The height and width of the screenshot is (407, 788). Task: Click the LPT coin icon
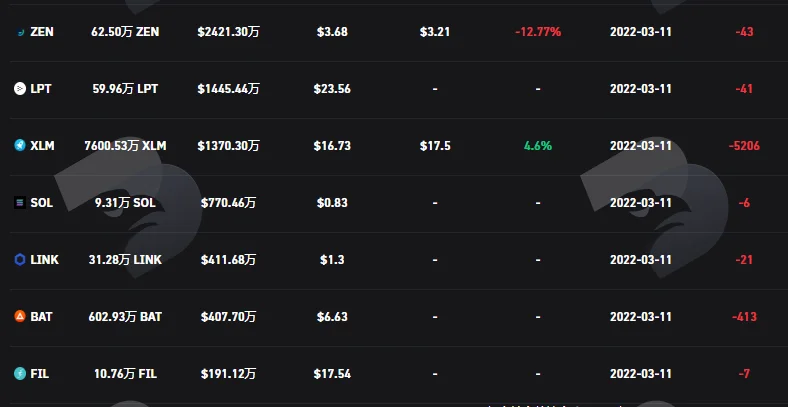[x=20, y=89]
